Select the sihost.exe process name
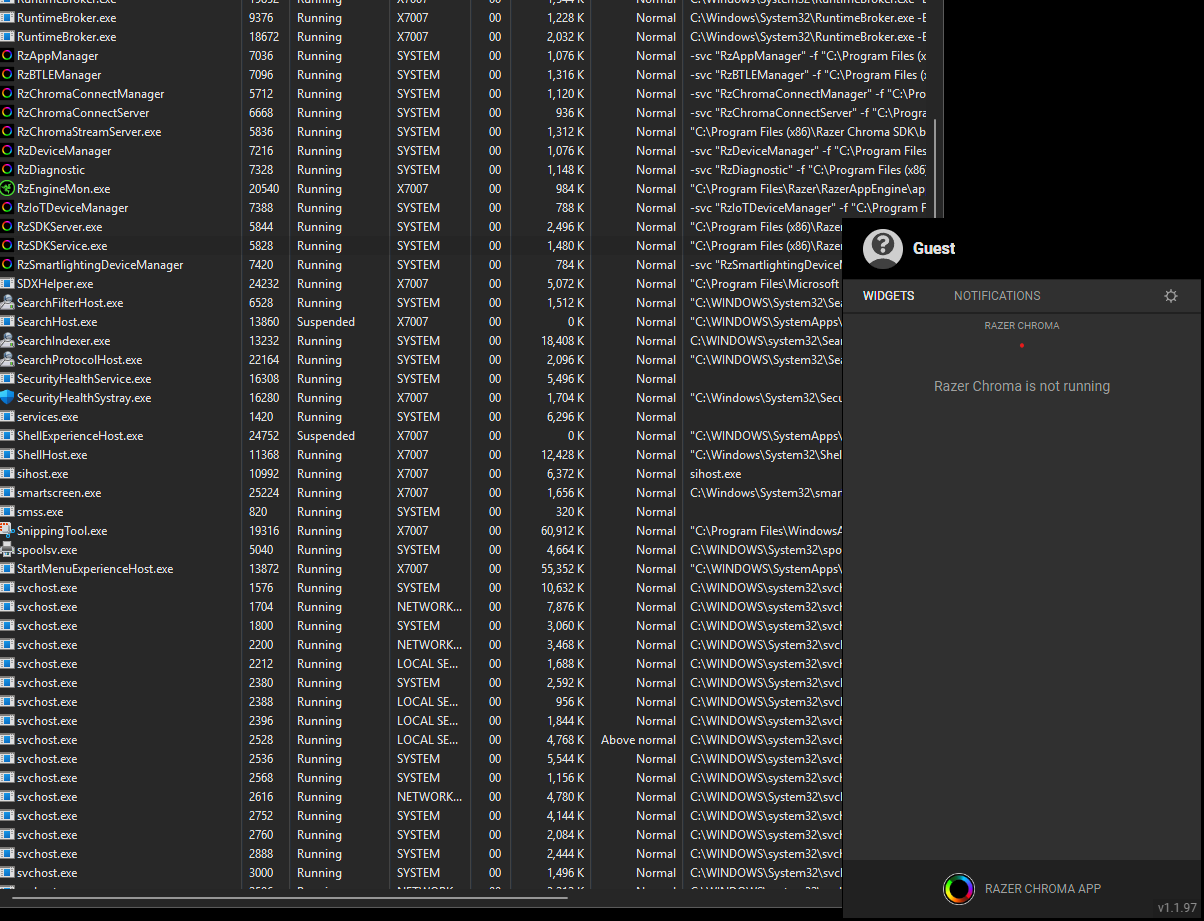 43,474
